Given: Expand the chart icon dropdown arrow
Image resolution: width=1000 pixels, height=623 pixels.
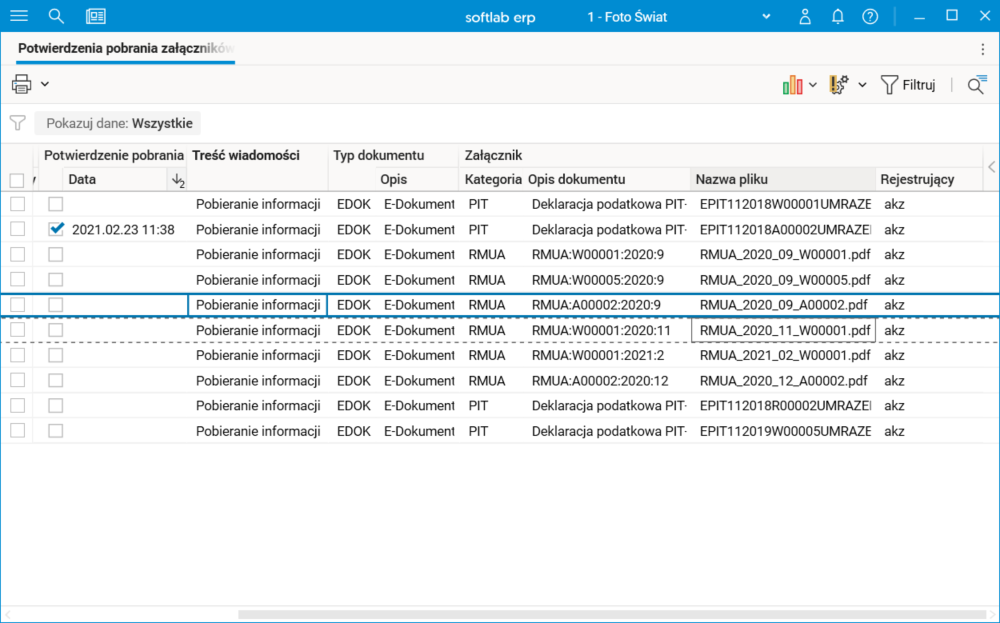Looking at the screenshot, I should tap(812, 85).
